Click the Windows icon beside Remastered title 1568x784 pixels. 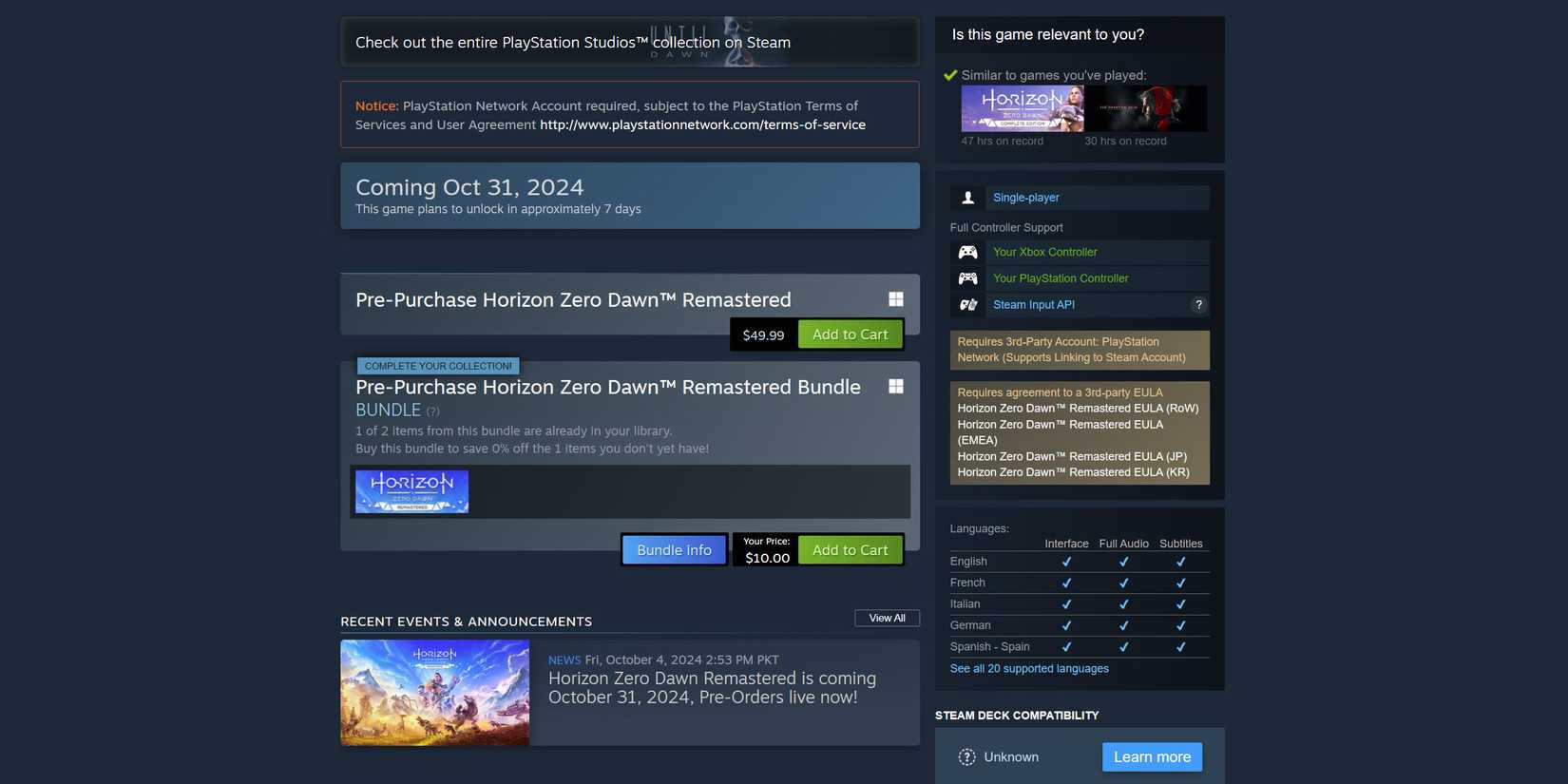pos(896,299)
